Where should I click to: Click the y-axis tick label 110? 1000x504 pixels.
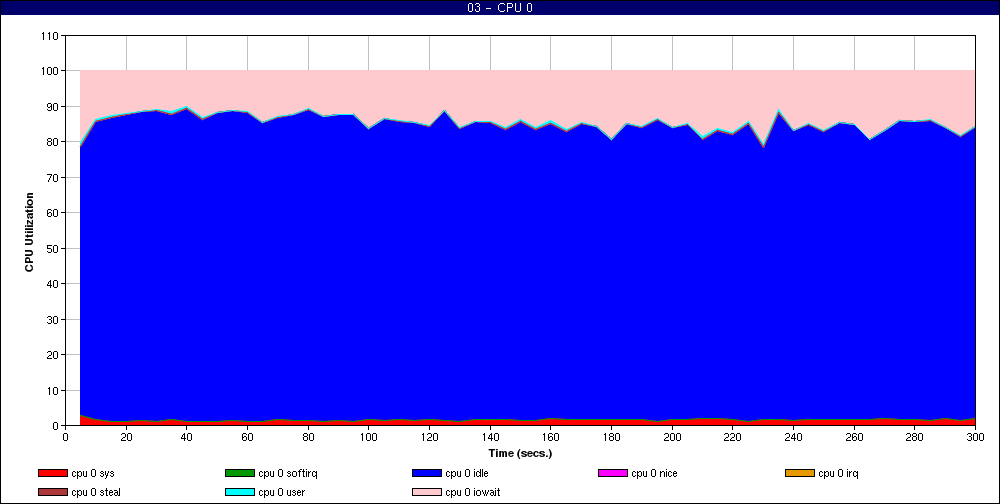click(50, 36)
